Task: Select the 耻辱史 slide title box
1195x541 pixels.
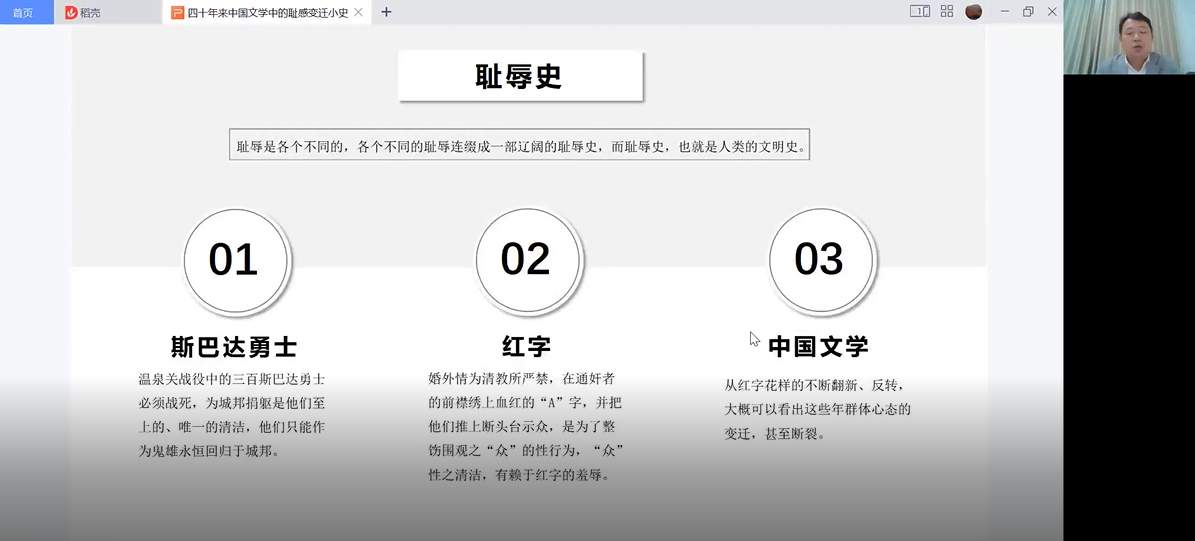Action: [x=520, y=77]
